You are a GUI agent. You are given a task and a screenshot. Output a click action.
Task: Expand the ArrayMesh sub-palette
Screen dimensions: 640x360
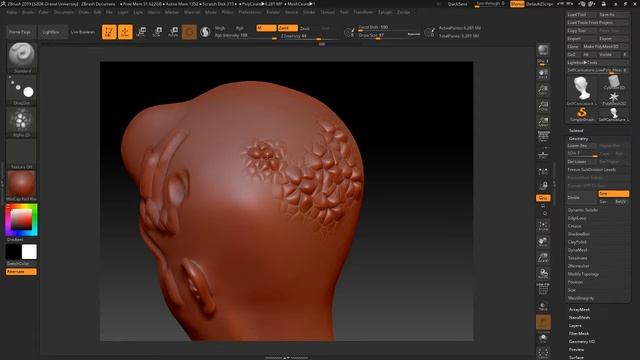coord(579,310)
